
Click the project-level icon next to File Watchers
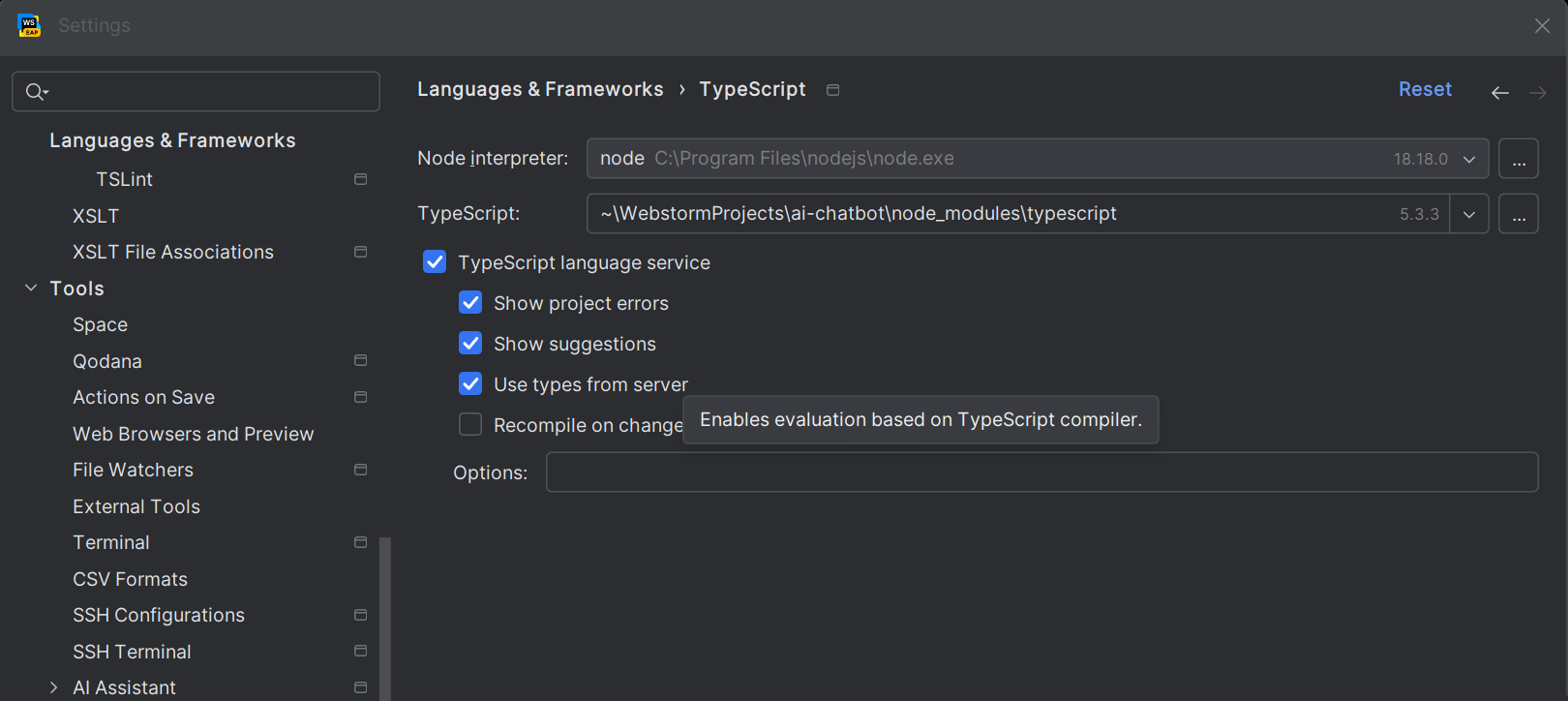coord(360,470)
